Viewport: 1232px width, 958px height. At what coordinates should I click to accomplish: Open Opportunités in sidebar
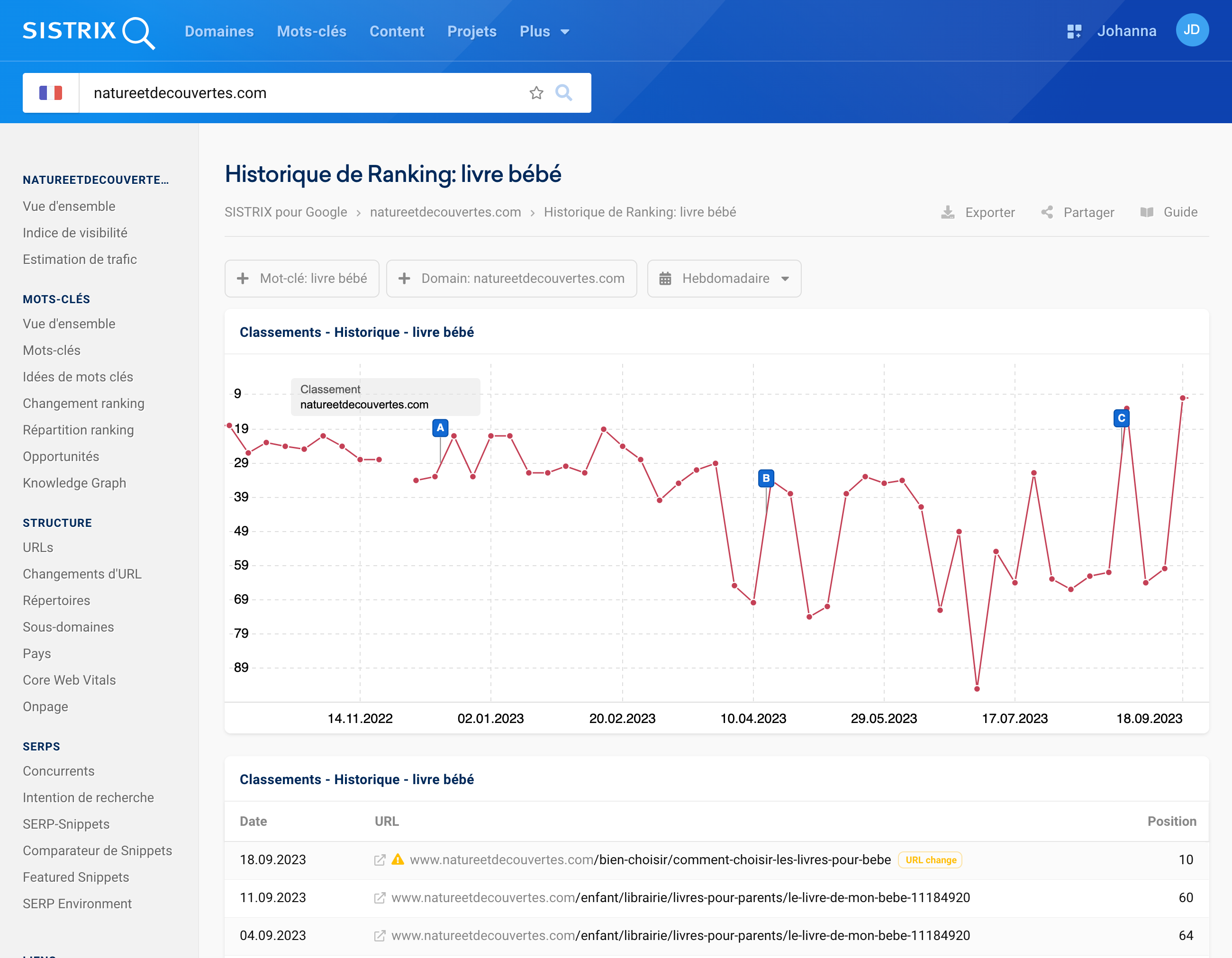click(61, 456)
